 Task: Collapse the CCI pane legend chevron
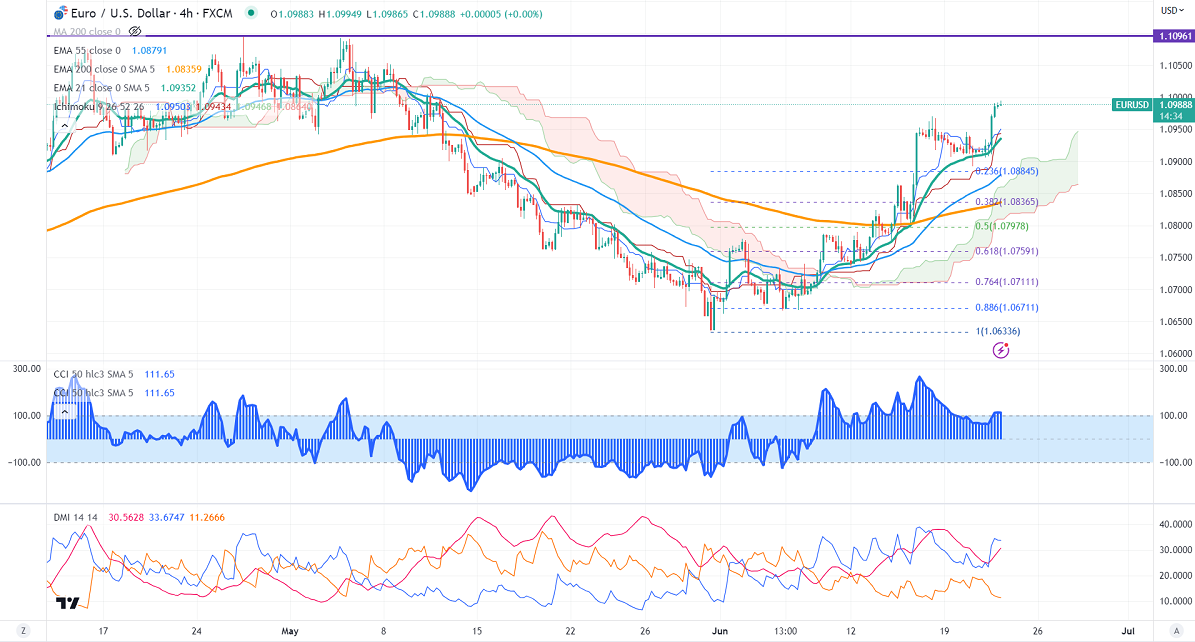(x=65, y=412)
